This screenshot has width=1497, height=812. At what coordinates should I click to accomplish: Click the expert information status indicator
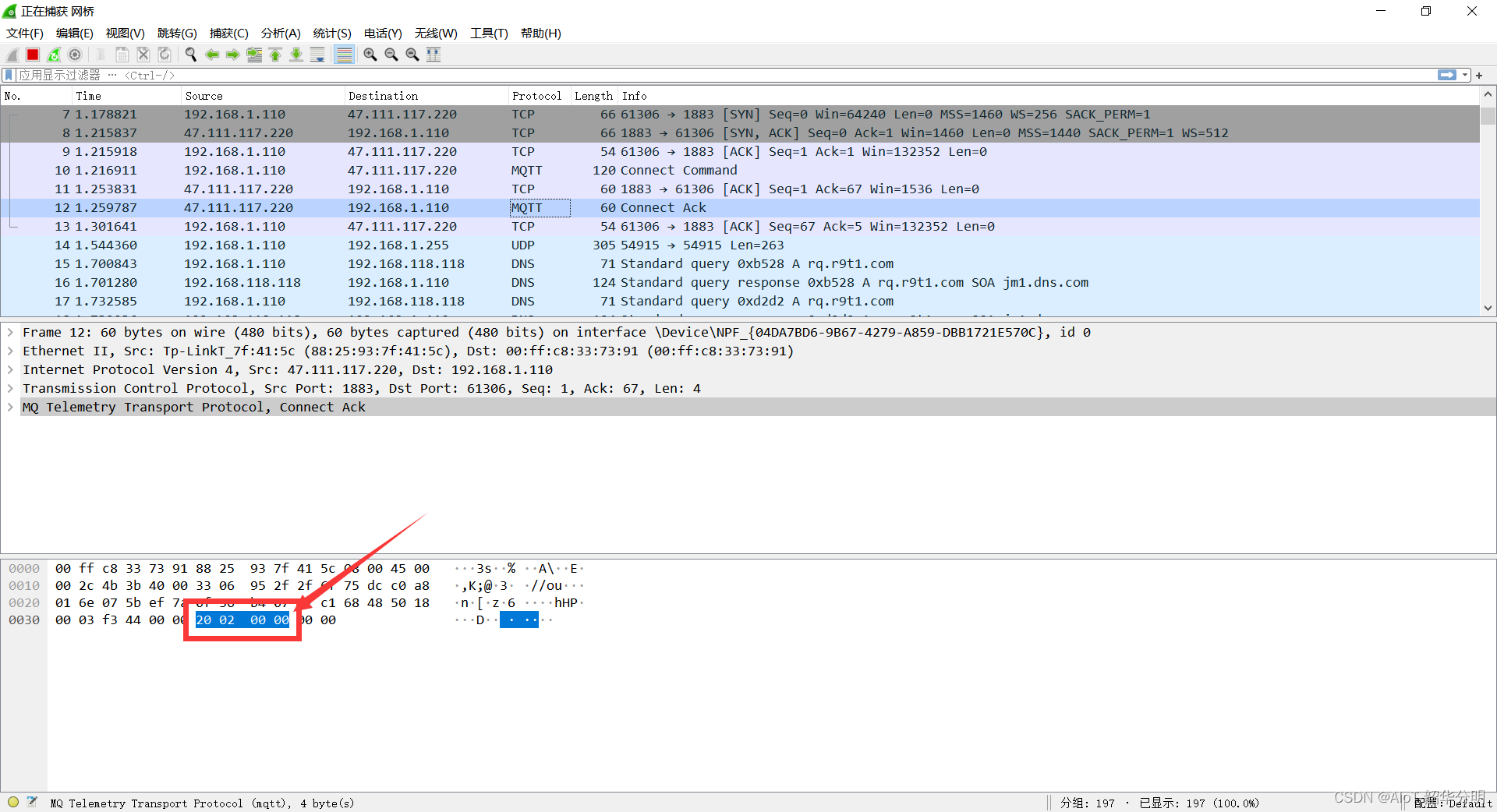coord(13,802)
